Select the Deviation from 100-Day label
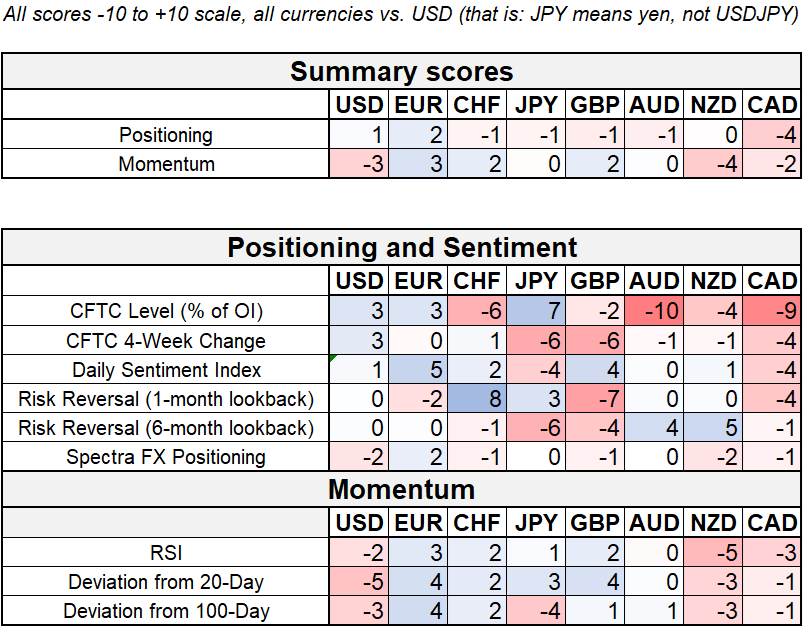Screen dimensions: 804x626 pos(166,610)
